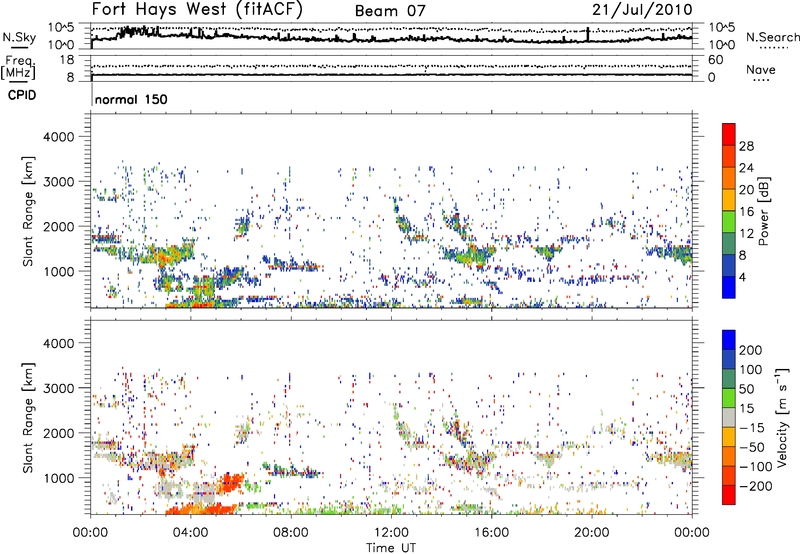The image size is (800, 554).
Task: Click the light green 12-16 dB power color segment
Action: (729, 222)
